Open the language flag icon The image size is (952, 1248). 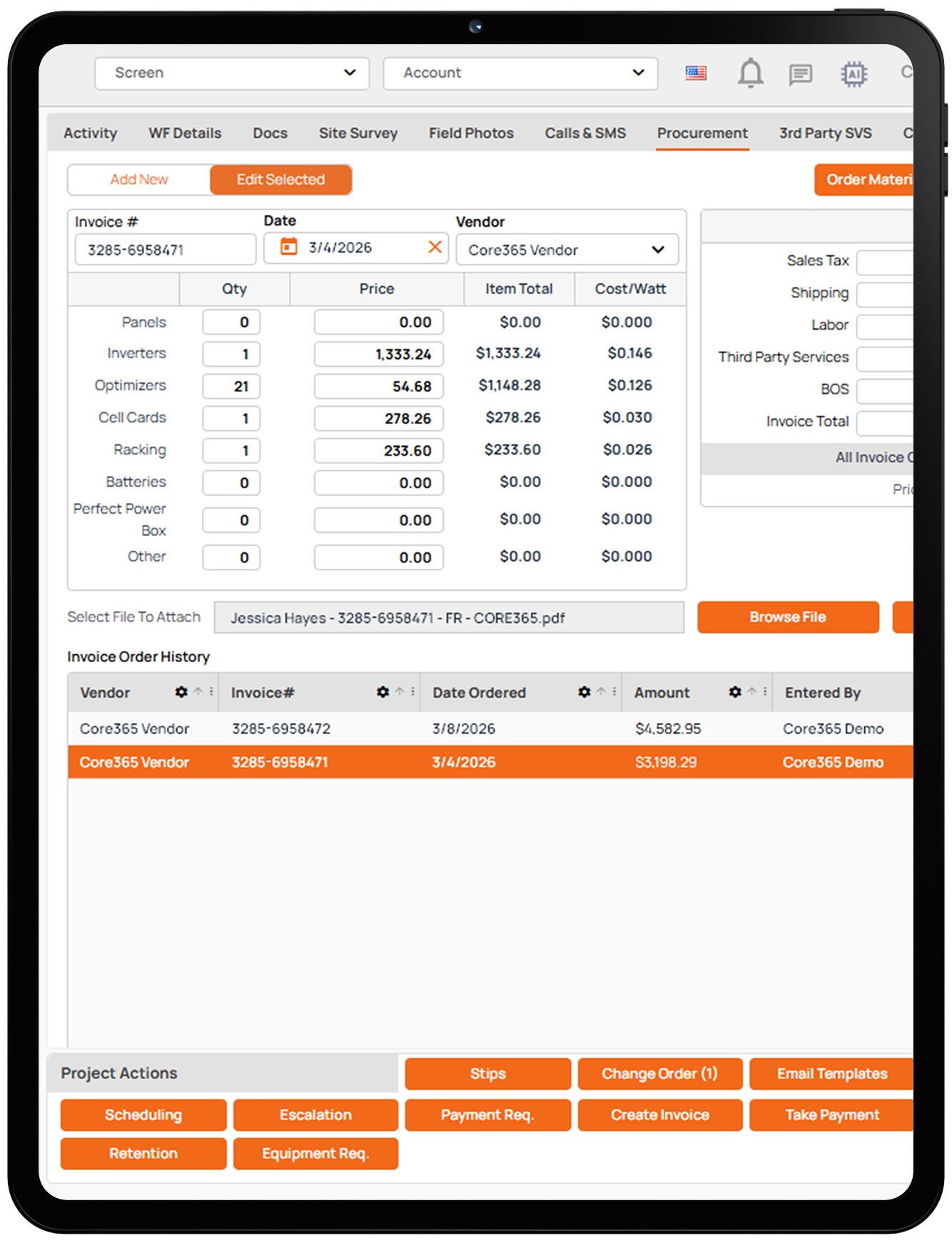click(696, 73)
